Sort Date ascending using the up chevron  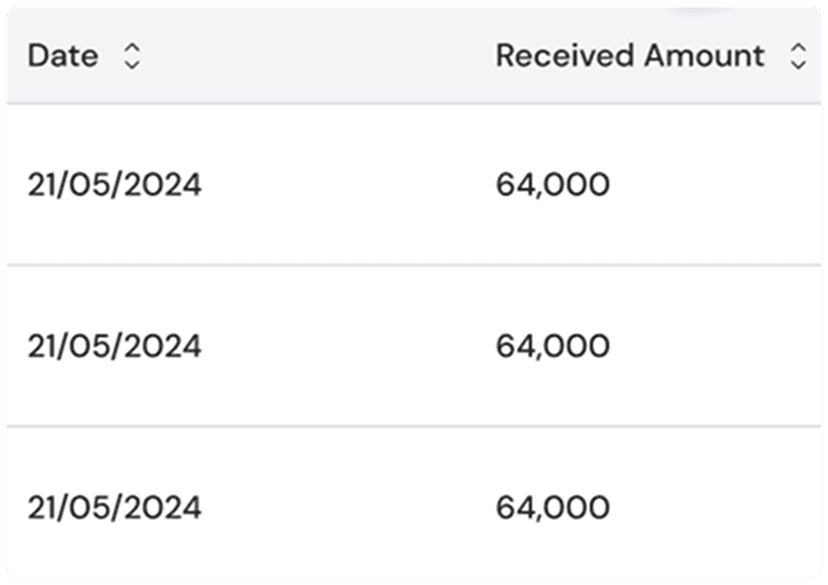pyautogui.click(x=132, y=48)
